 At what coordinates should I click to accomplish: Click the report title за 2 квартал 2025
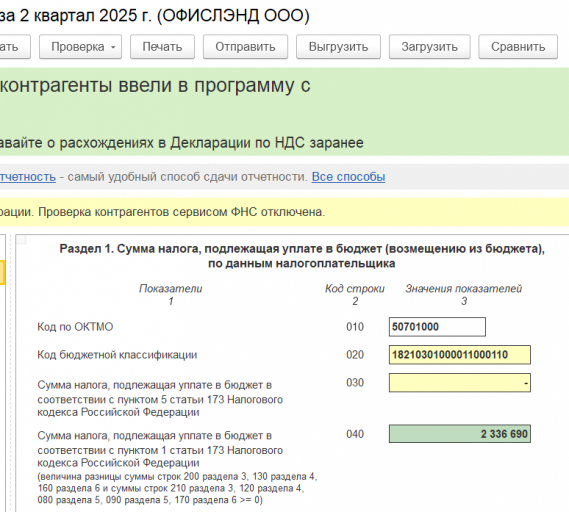coord(155,16)
